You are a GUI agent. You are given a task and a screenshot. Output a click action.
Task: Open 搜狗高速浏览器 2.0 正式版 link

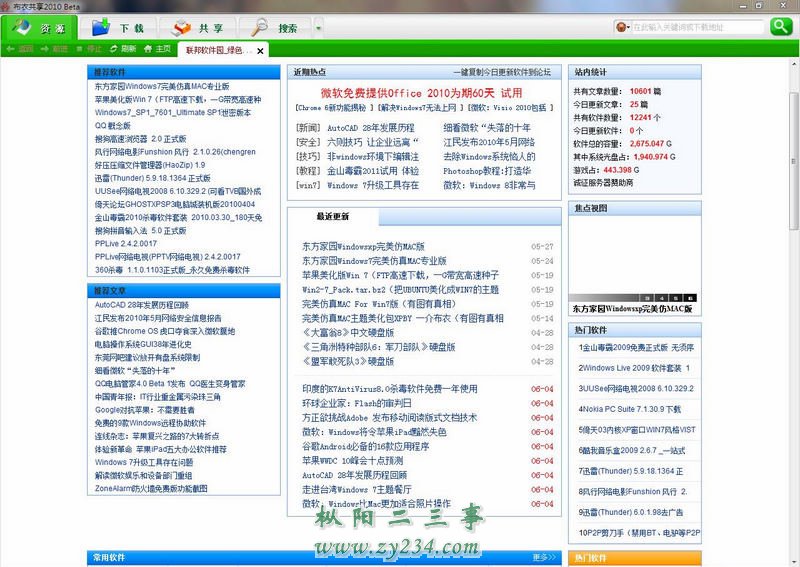140,139
